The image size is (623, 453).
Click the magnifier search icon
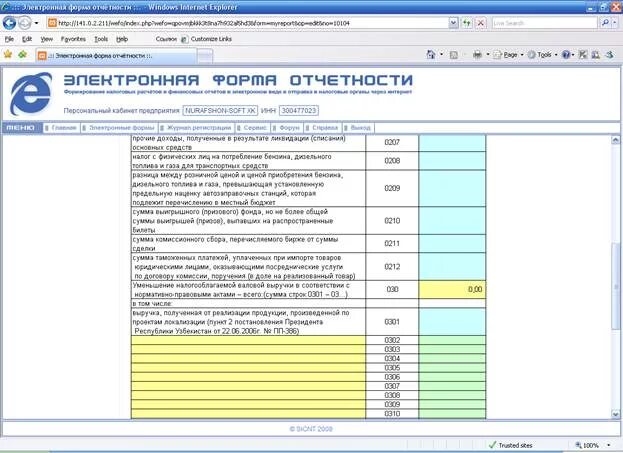coord(604,23)
